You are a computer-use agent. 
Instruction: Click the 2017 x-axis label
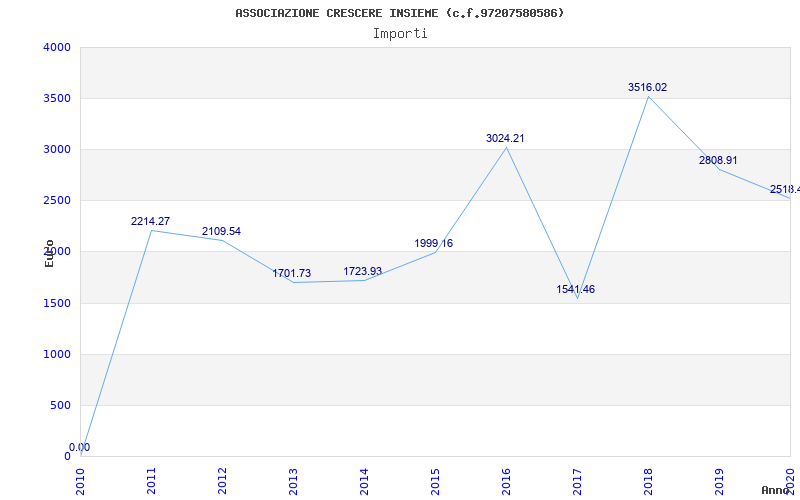coord(577,482)
